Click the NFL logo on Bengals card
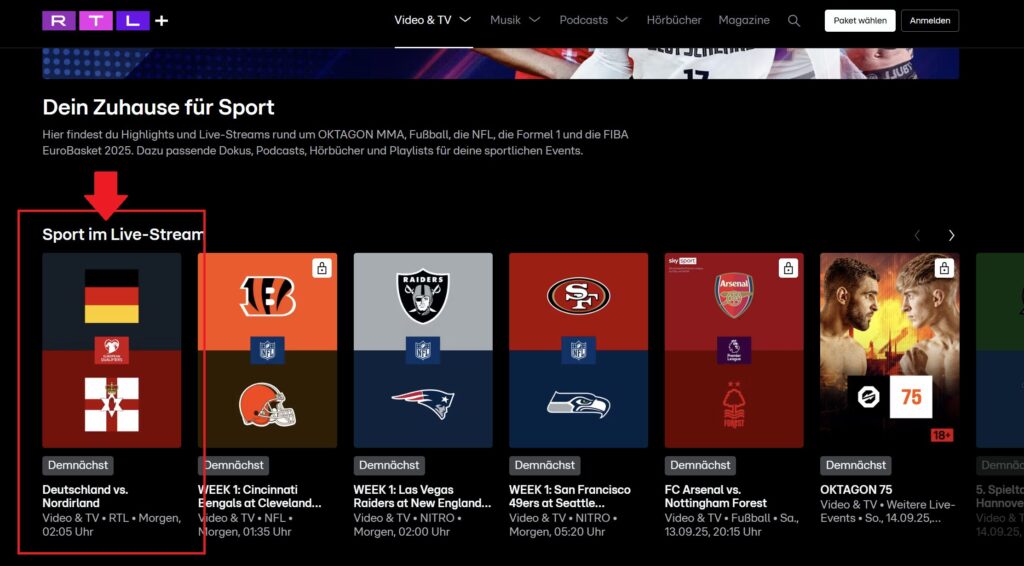This screenshot has width=1024, height=566. click(x=267, y=351)
